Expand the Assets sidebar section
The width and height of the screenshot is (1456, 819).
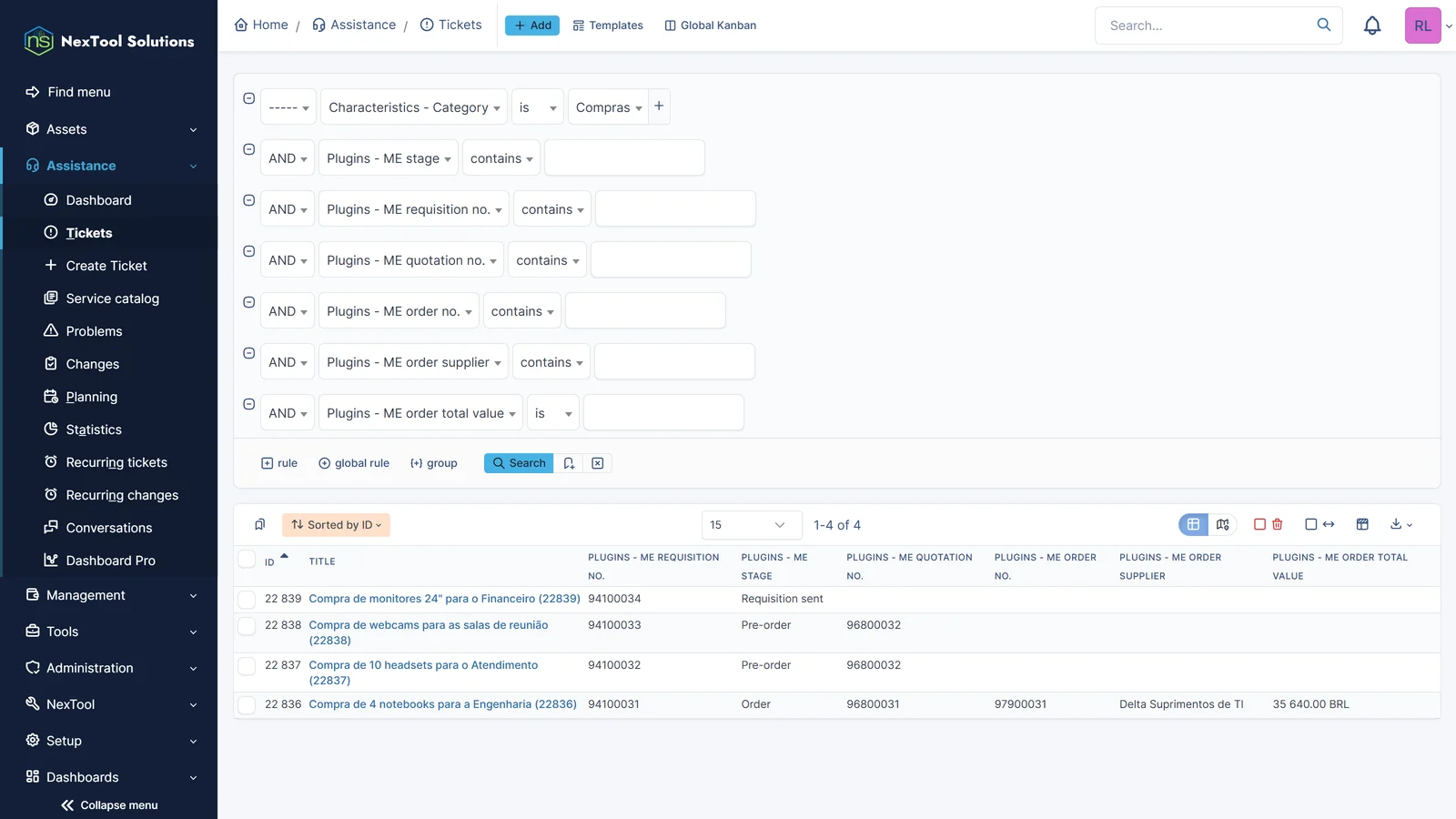pyautogui.click(x=109, y=129)
